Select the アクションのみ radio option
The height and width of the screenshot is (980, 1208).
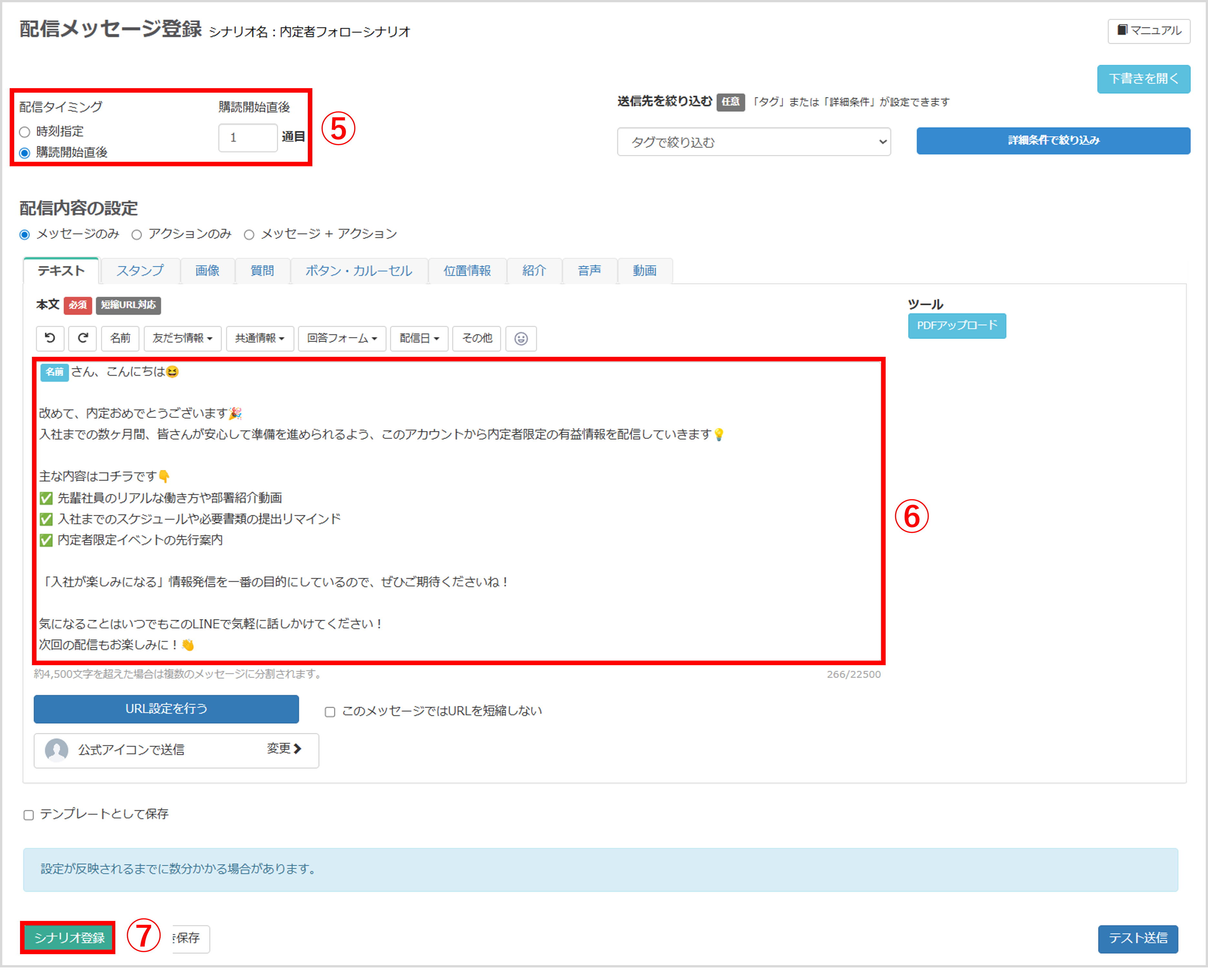pyautogui.click(x=137, y=235)
